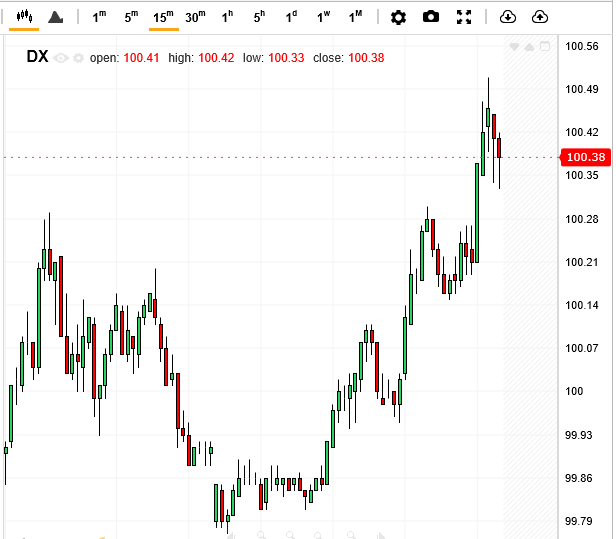This screenshot has height=539, width=616.
Task: Click the cloud download icon
Action: coord(507,17)
